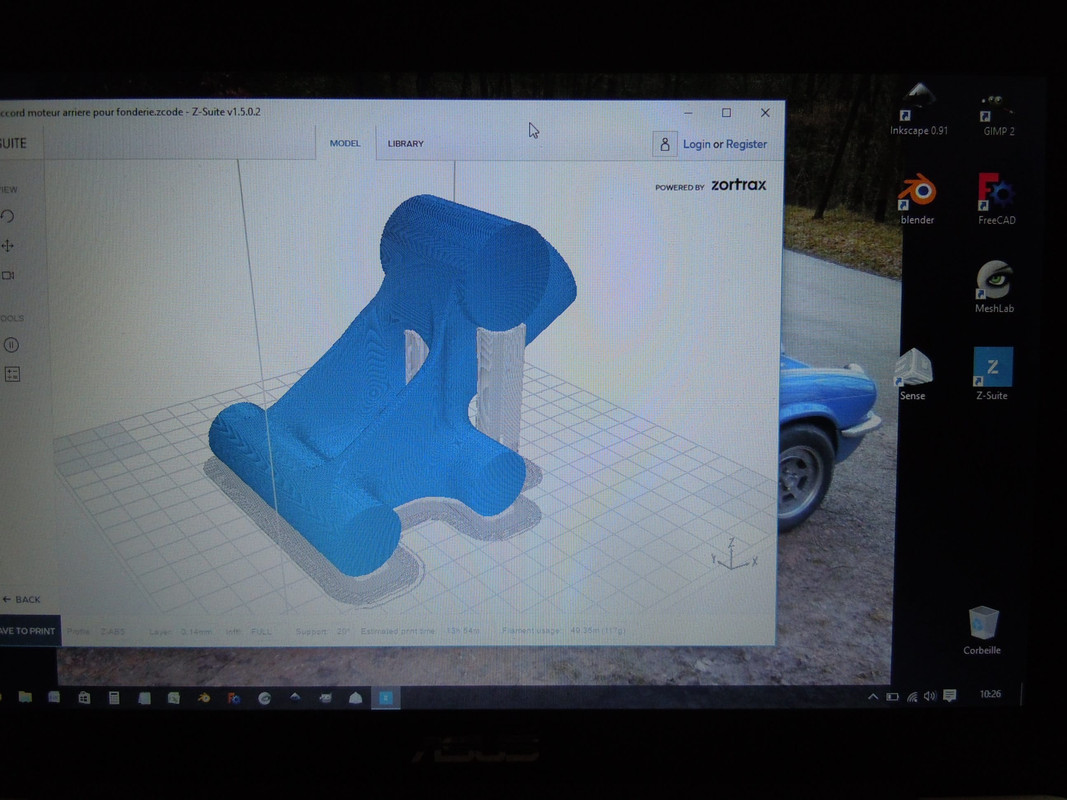Maximize the Z-Suite window
Viewport: 1067px width, 800px height.
coord(727,113)
